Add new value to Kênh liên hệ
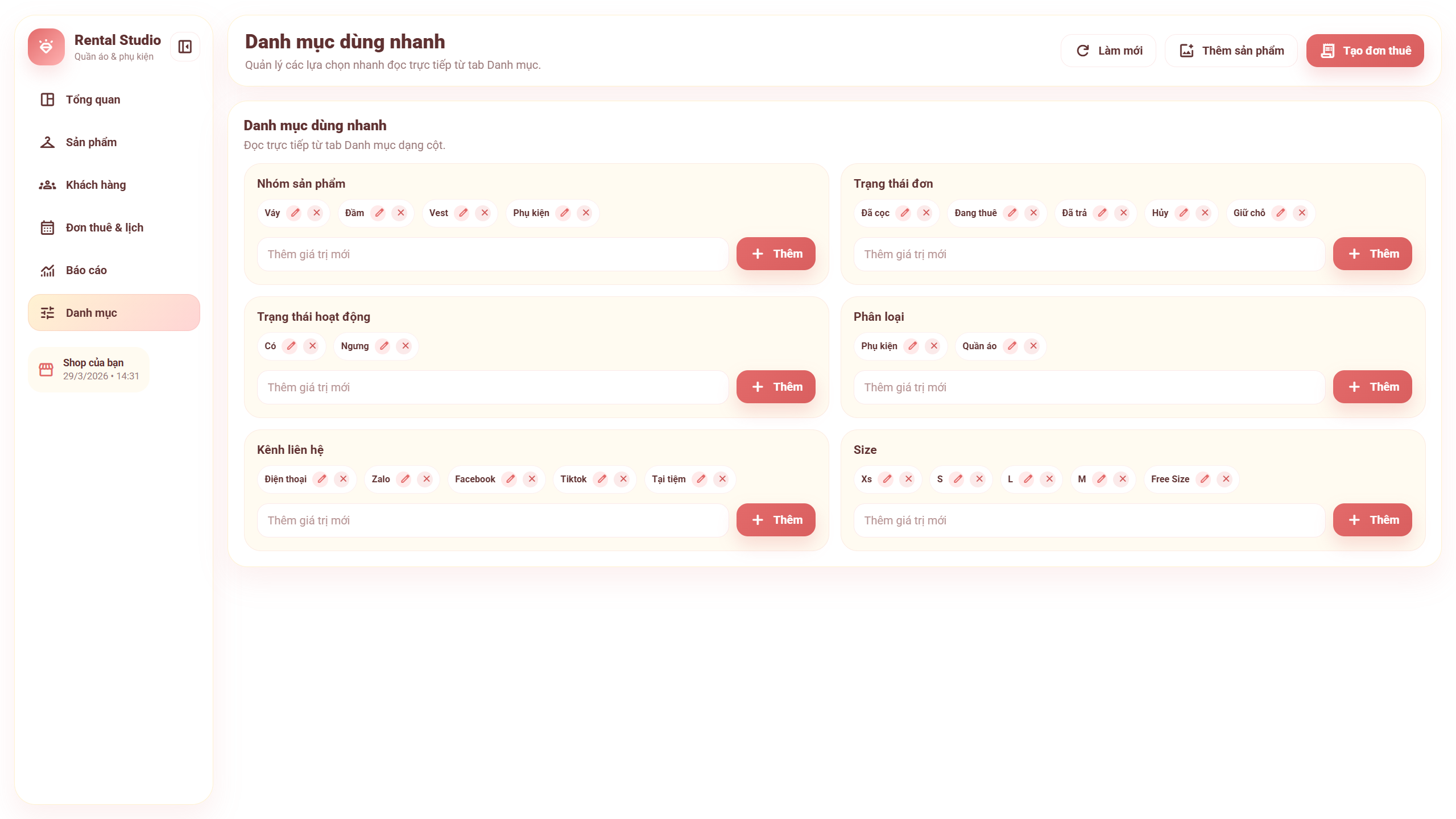The image size is (1456, 819). tap(776, 520)
